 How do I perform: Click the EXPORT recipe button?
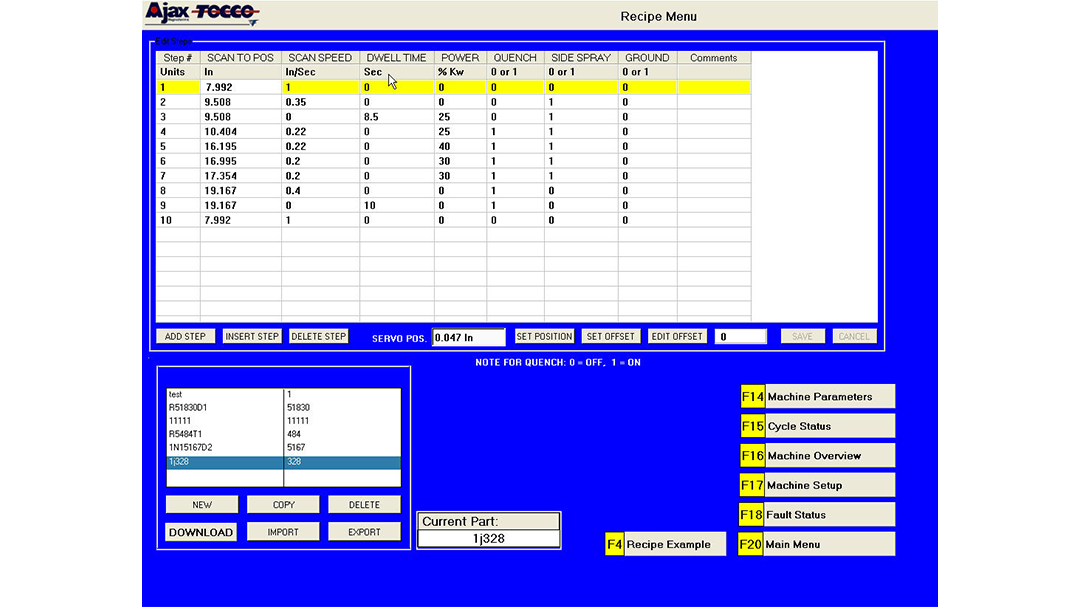coord(364,532)
